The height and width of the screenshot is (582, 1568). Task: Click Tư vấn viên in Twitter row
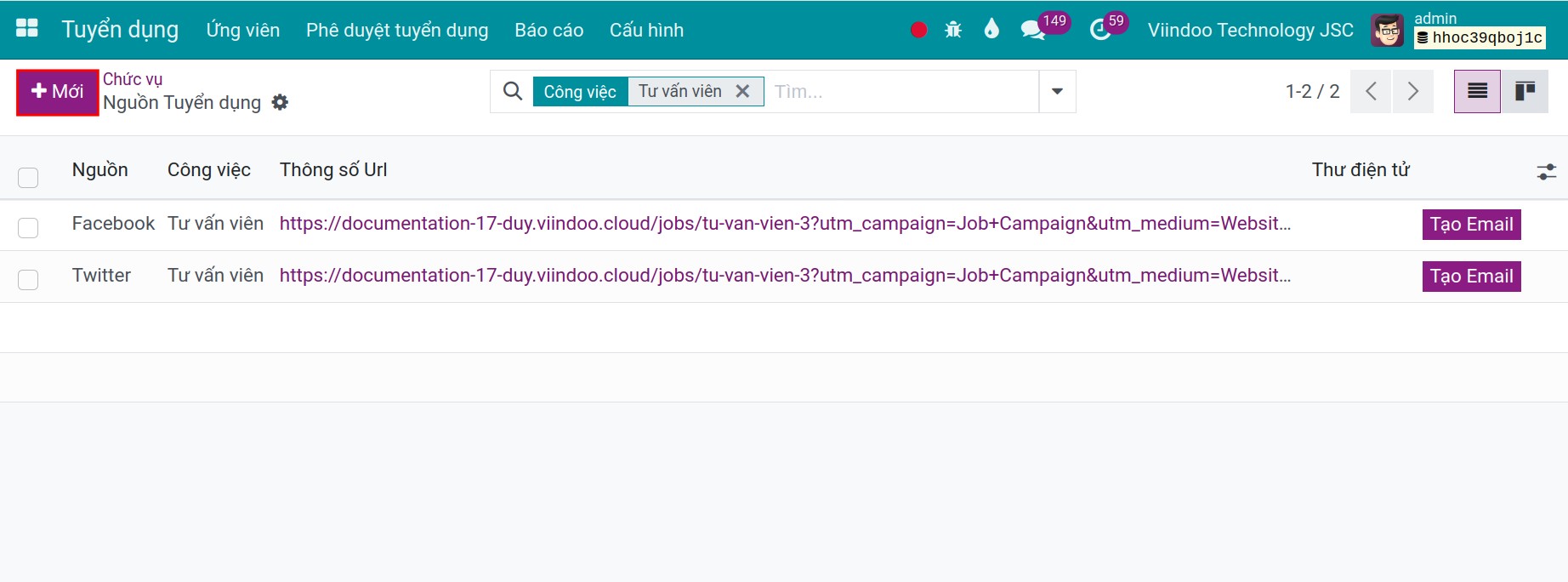[215, 276]
